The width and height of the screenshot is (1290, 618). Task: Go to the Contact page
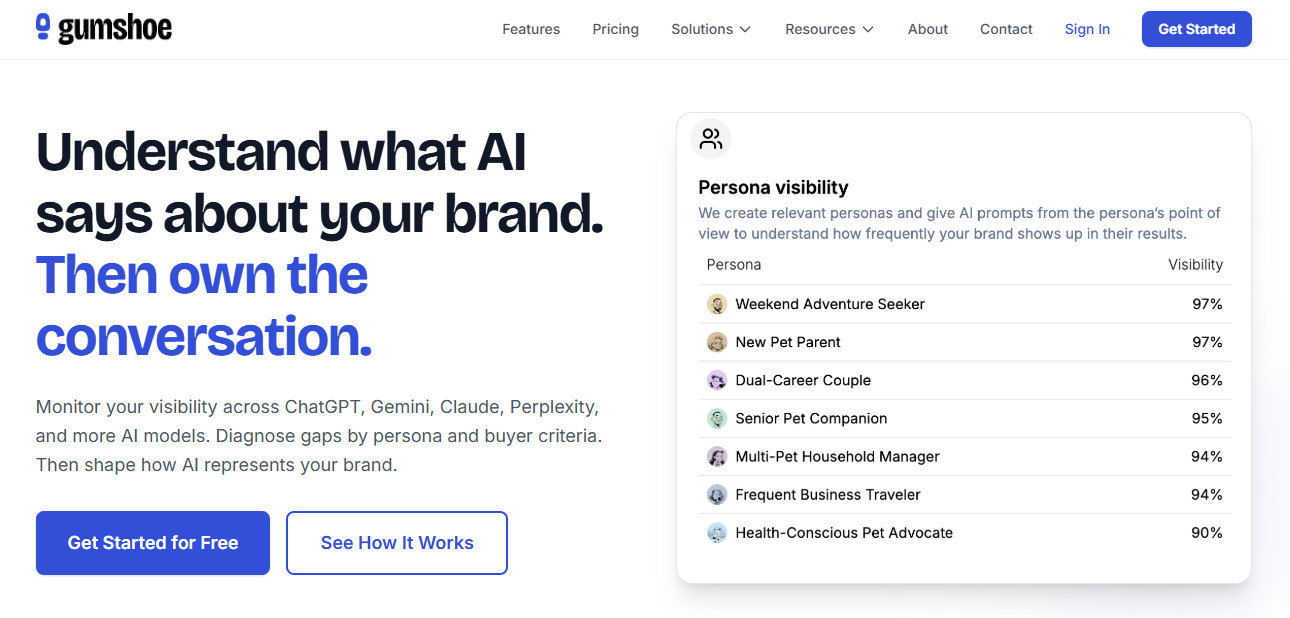tap(1006, 29)
